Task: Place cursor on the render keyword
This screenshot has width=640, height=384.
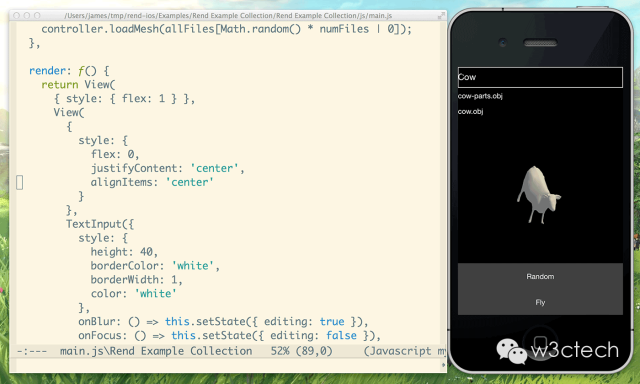Action: 47,71
